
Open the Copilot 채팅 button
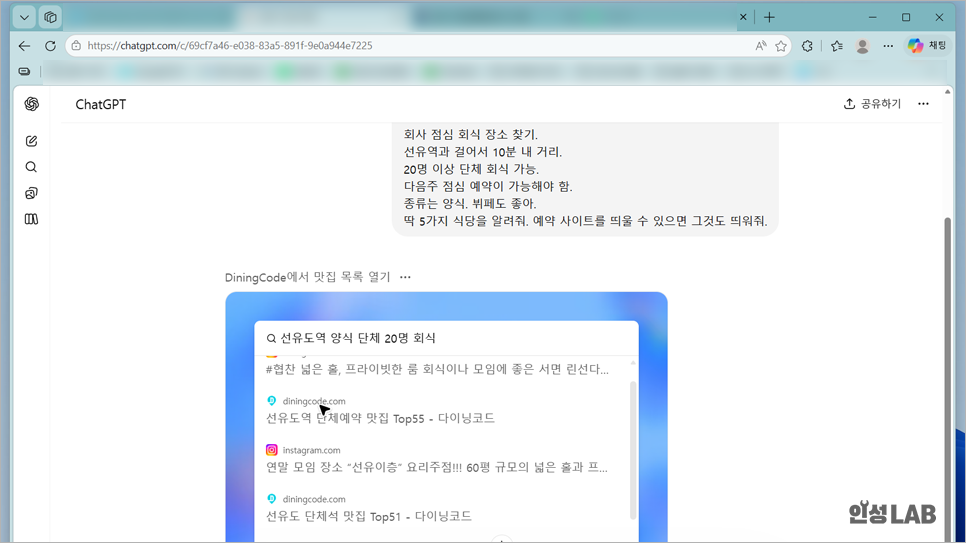tap(928, 46)
